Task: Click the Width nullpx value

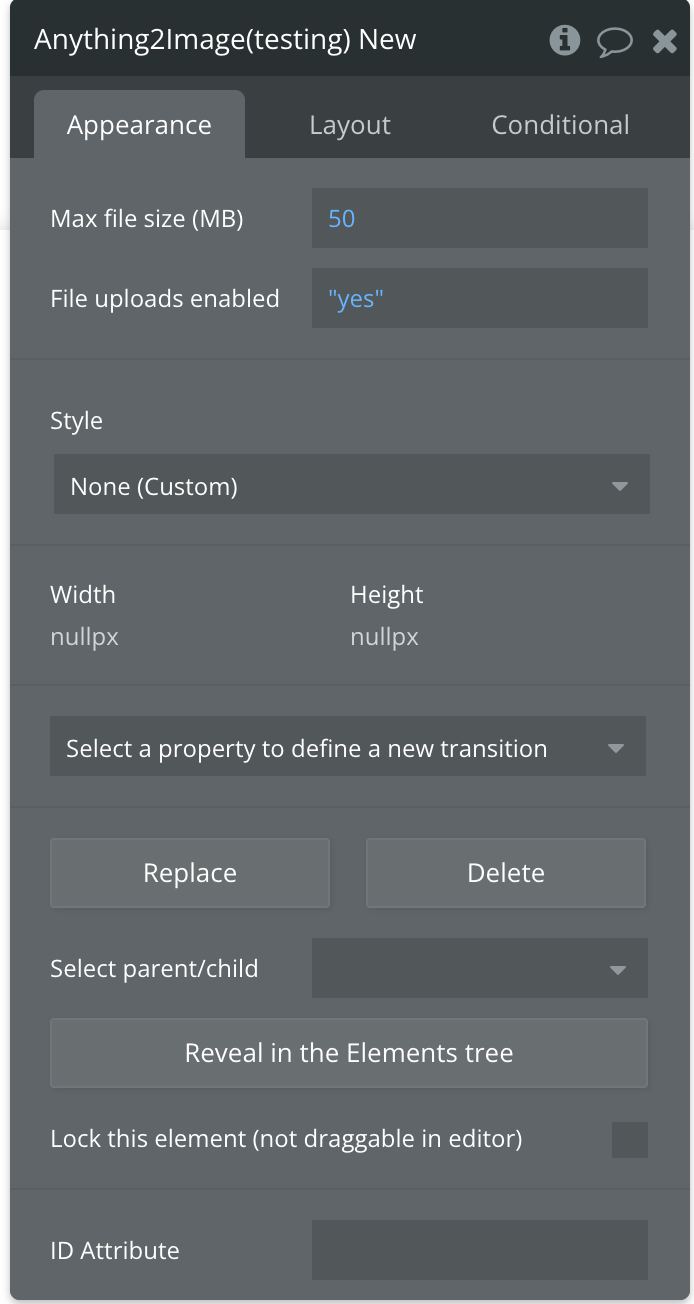Action: click(85, 637)
